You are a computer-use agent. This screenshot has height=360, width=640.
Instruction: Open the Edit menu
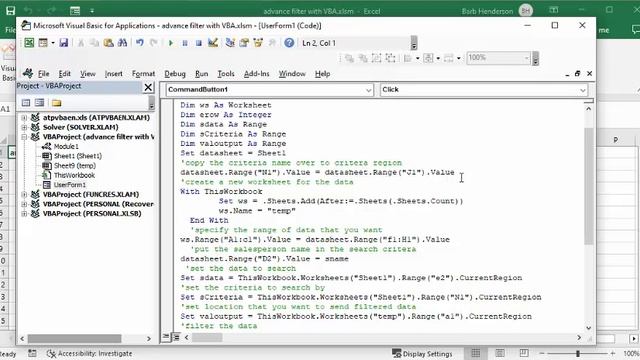tap(64, 74)
